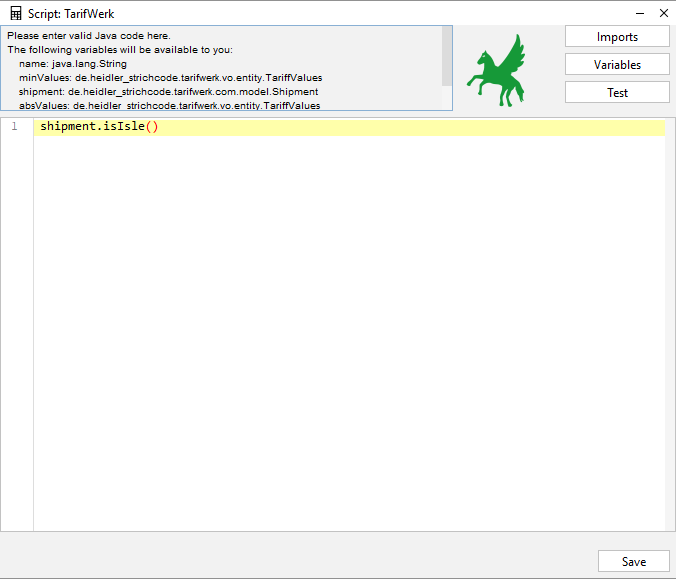Click the red parentheses after isIsle

(x=152, y=127)
